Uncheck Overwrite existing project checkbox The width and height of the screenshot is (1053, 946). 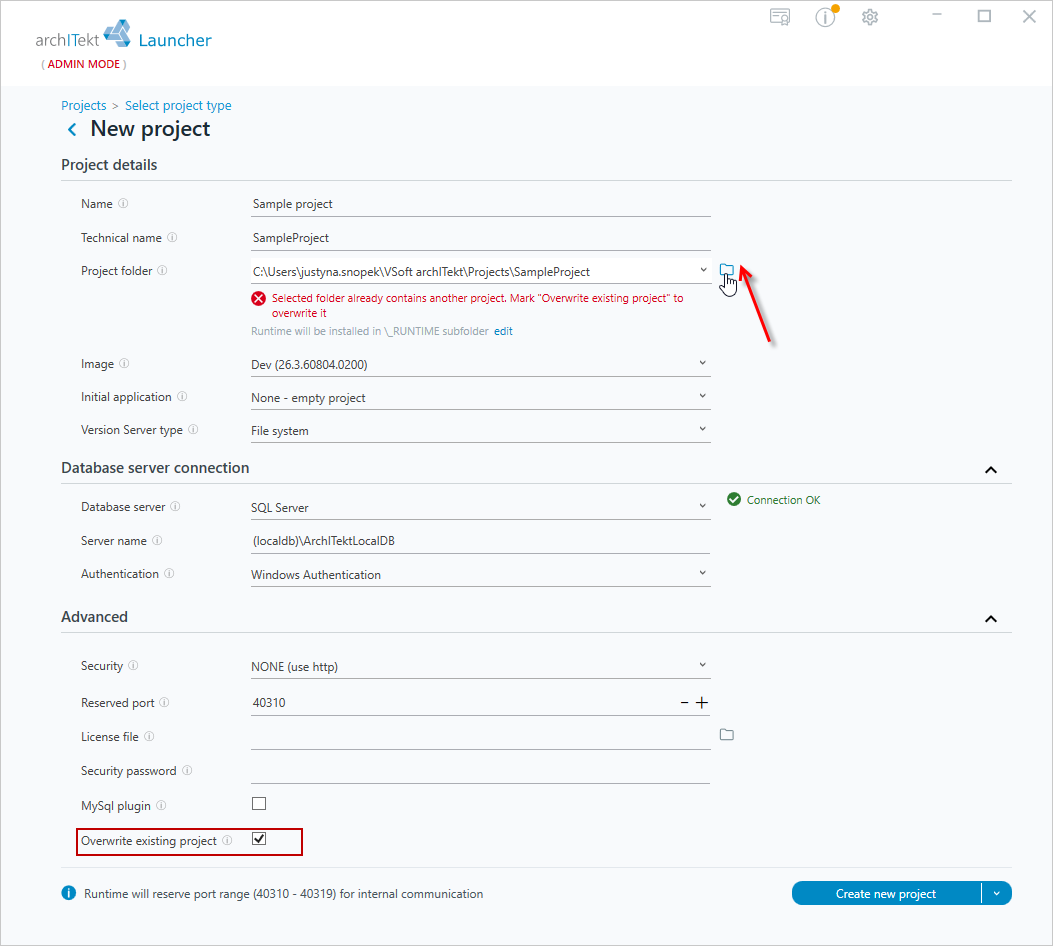click(x=259, y=839)
